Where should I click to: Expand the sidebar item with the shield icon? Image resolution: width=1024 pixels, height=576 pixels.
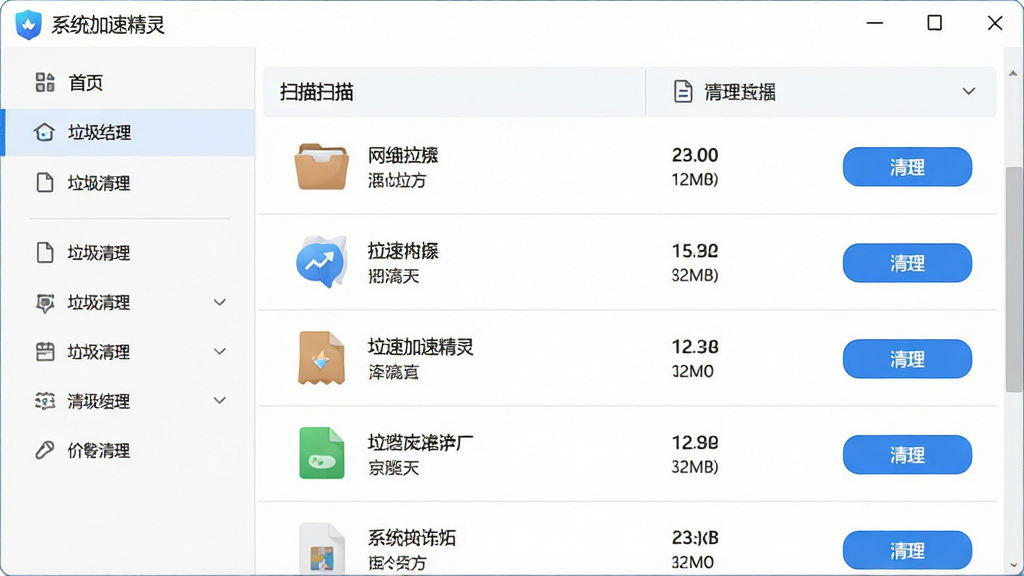[220, 302]
